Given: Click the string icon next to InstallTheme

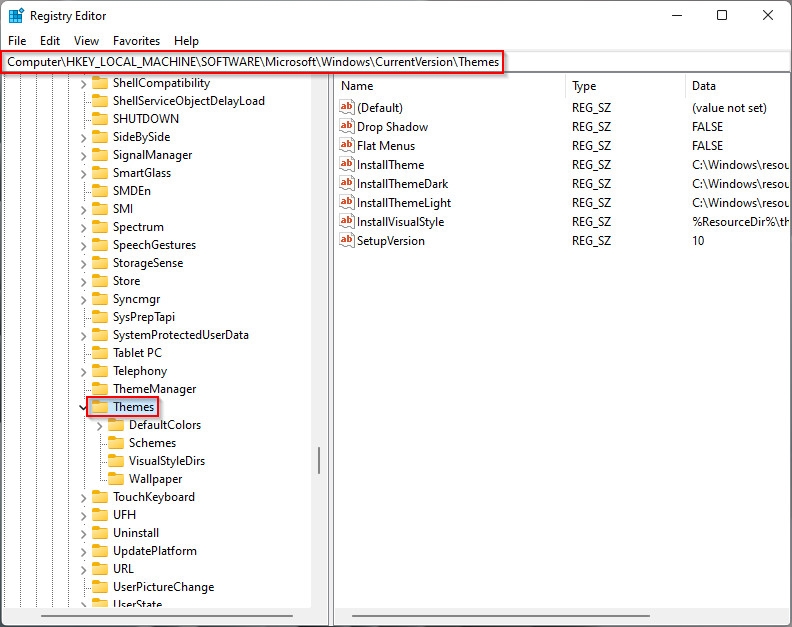Looking at the screenshot, I should pyautogui.click(x=346, y=164).
